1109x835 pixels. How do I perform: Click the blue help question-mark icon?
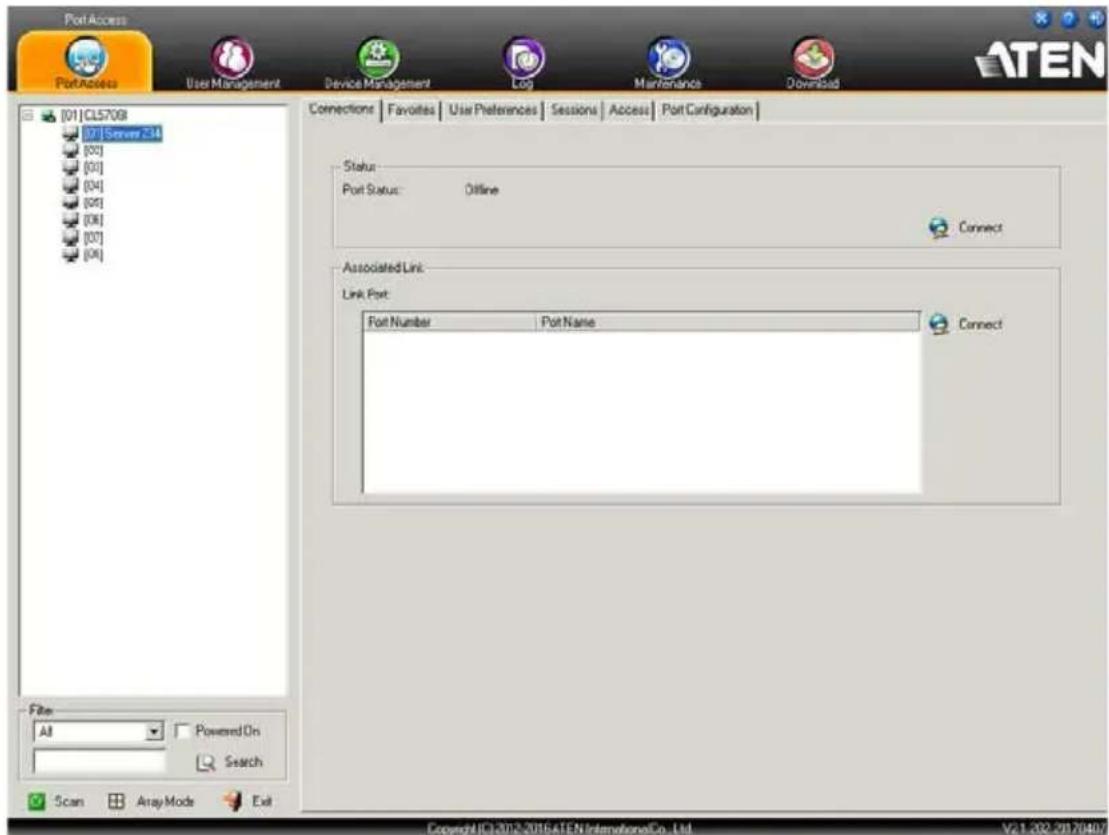point(1070,19)
